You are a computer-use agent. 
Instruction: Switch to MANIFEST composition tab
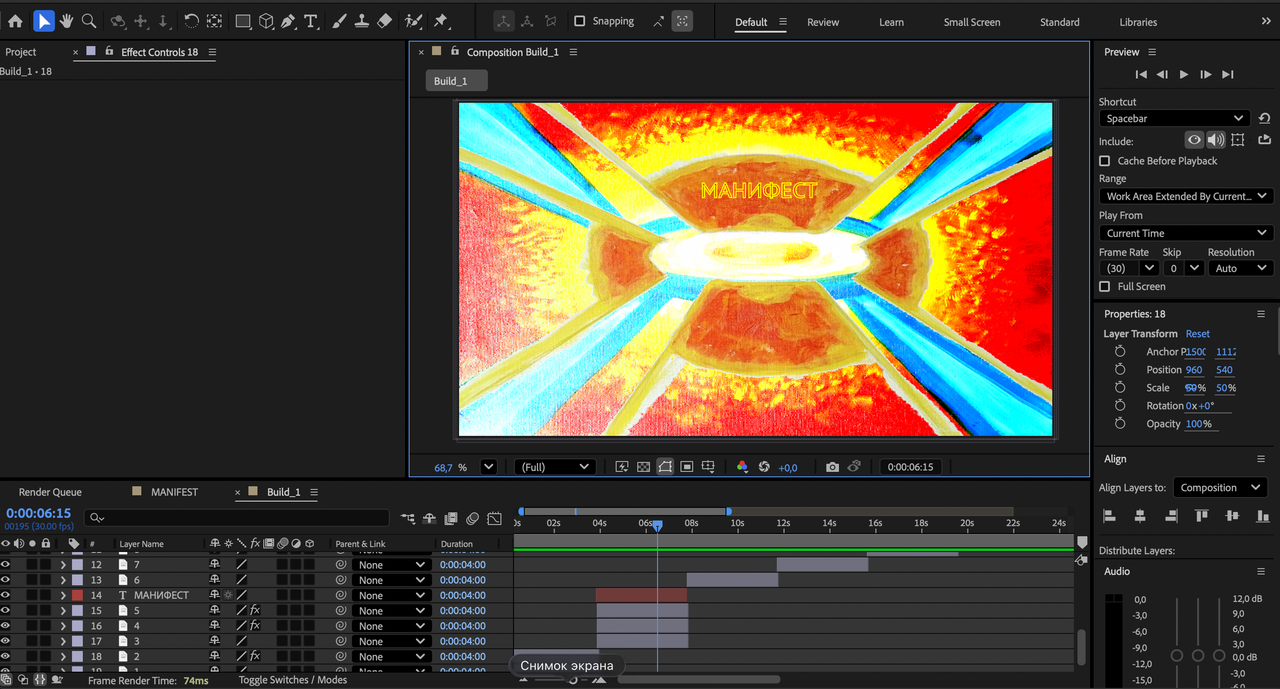pyautogui.click(x=174, y=492)
